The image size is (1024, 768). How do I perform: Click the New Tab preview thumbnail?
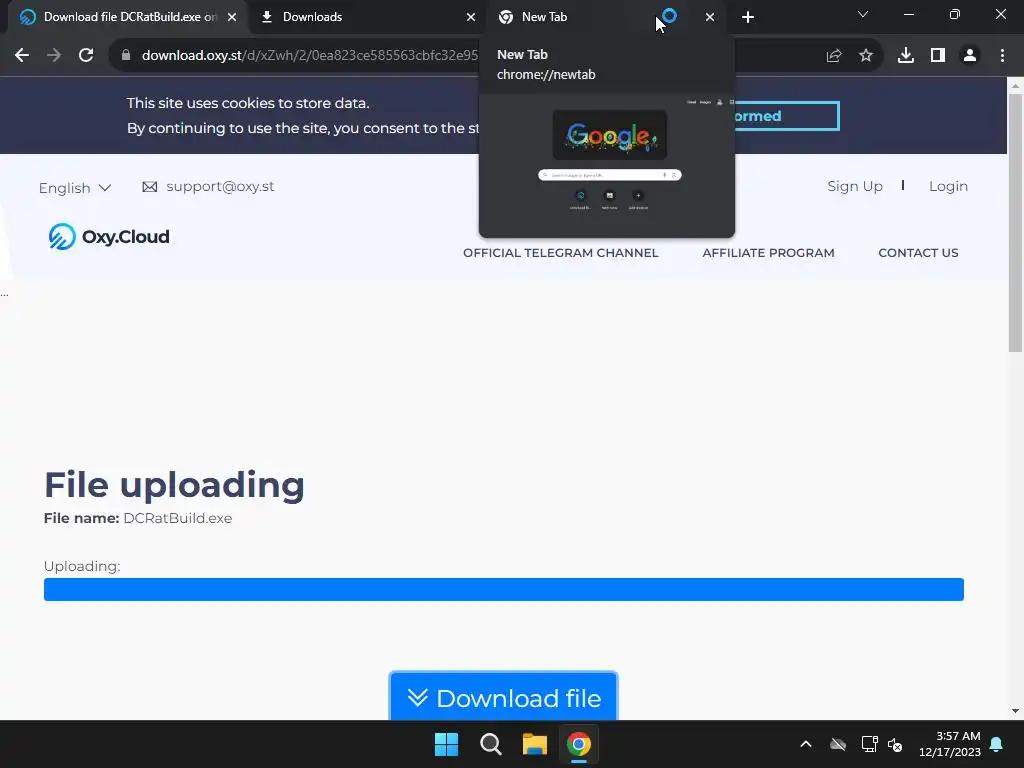607,165
